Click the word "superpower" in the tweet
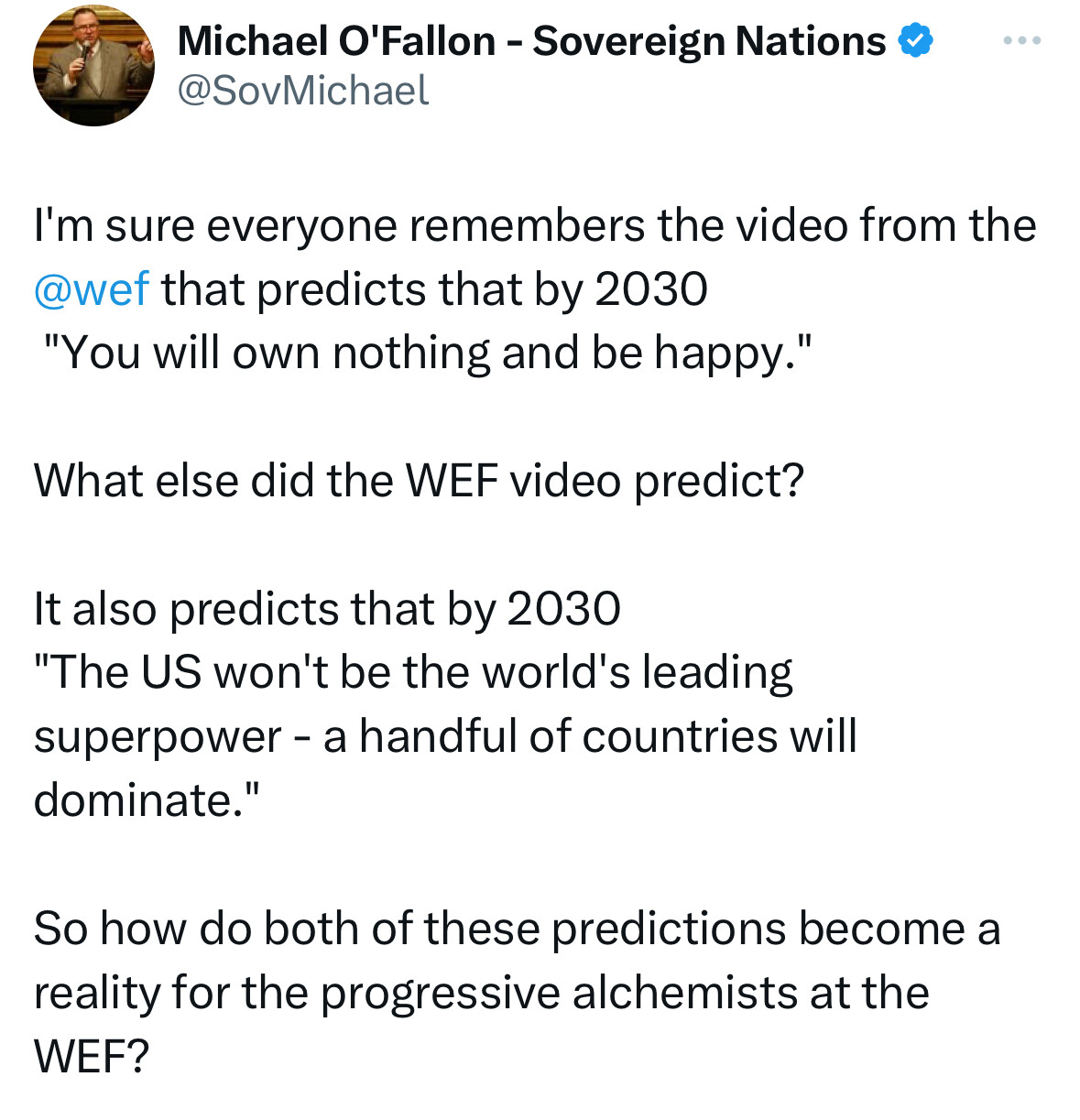Screen dimensions: 1080x1120 [x=158, y=738]
